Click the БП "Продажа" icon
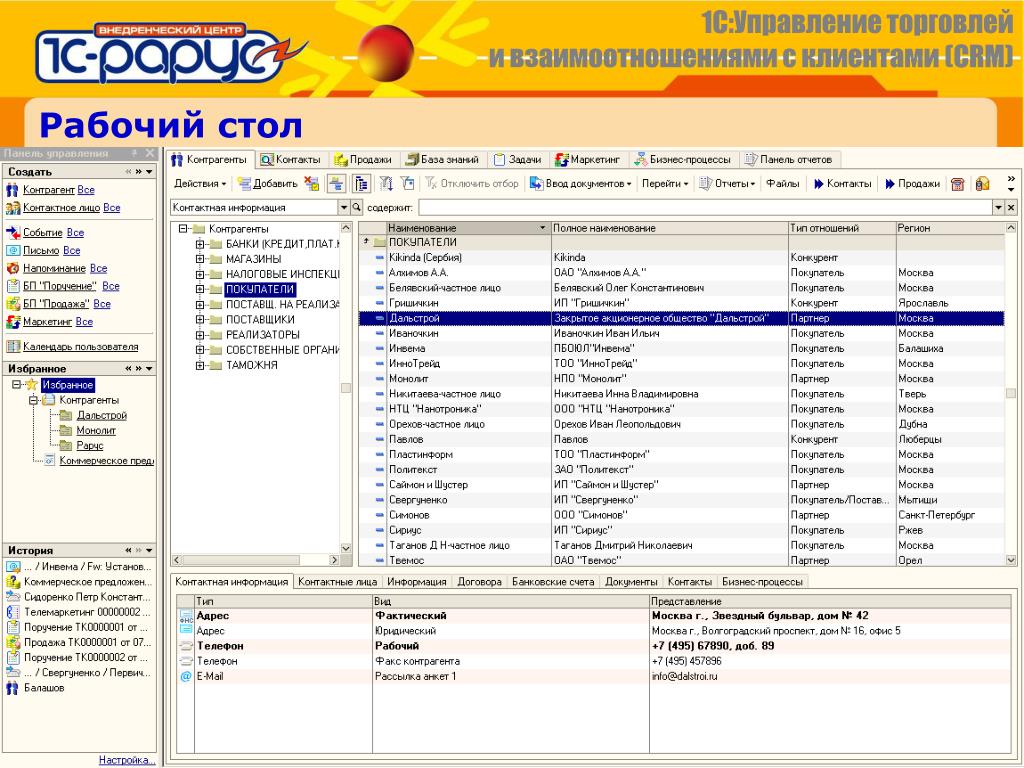 (12, 304)
